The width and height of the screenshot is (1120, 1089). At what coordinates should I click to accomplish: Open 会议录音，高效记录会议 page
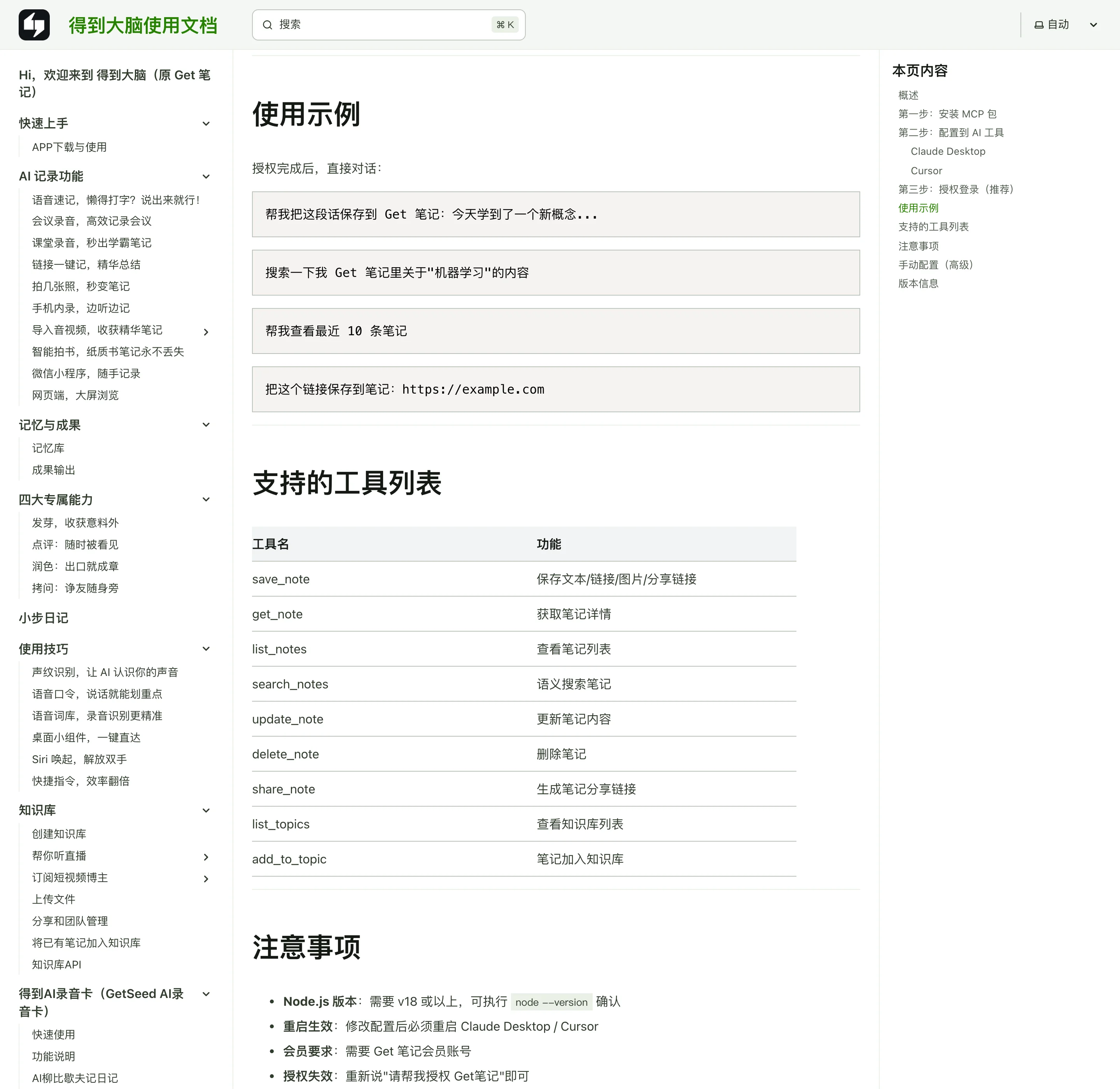point(91,221)
